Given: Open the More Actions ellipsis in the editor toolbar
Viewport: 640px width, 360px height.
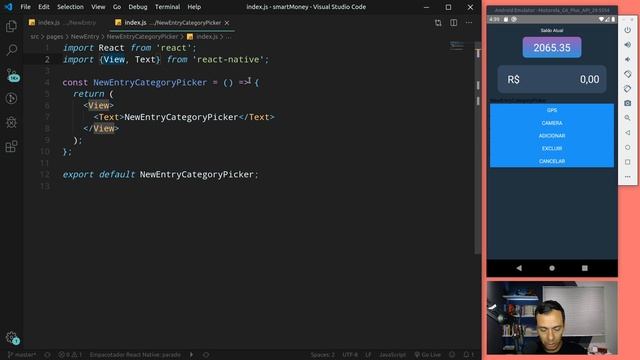Looking at the screenshot, I should tap(469, 23).
